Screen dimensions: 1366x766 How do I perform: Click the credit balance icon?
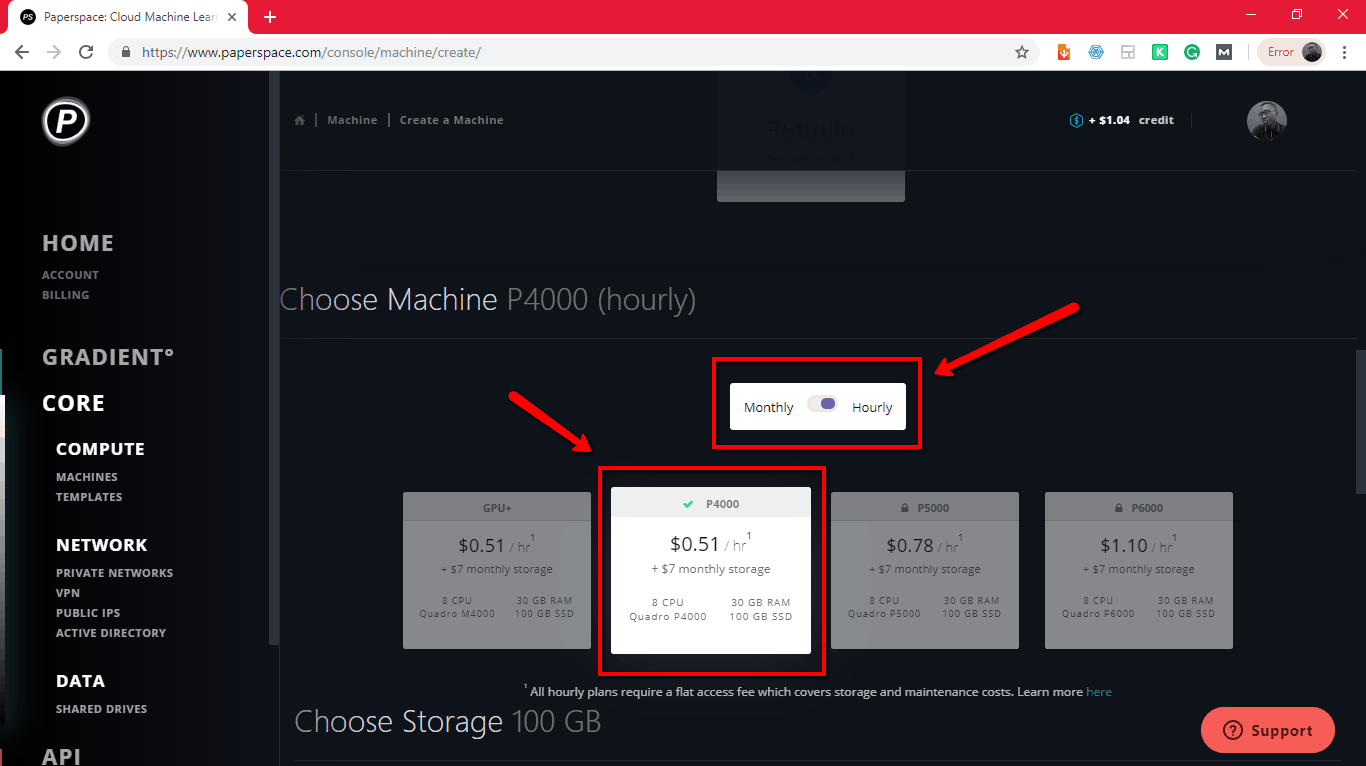coord(1077,120)
